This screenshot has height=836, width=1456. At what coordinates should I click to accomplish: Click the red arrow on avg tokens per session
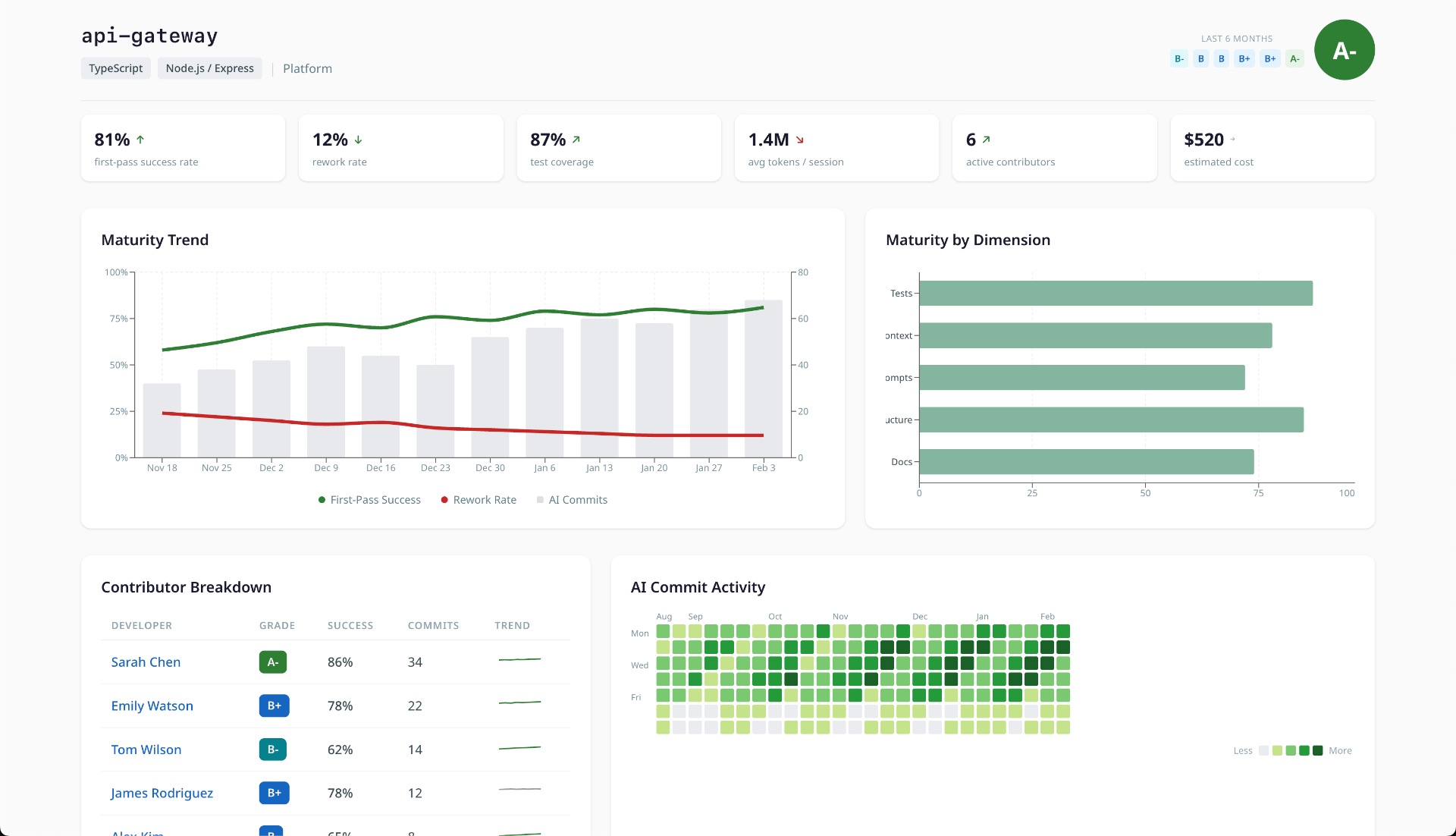coord(800,140)
